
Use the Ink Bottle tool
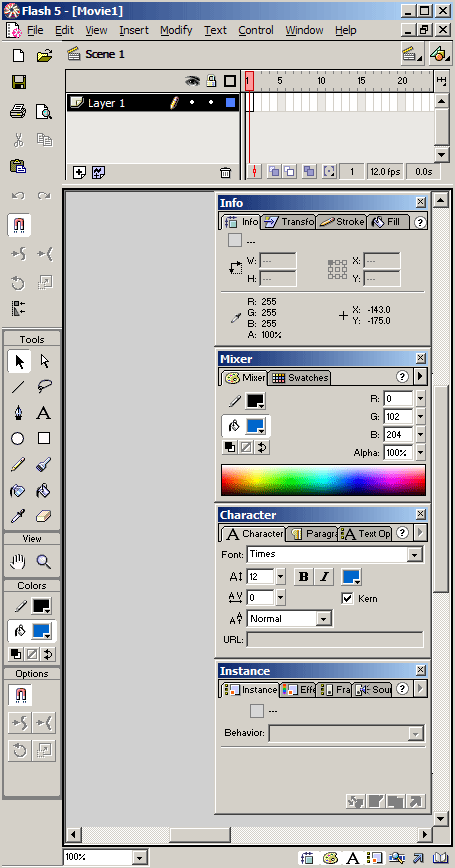pyautogui.click(x=18, y=490)
